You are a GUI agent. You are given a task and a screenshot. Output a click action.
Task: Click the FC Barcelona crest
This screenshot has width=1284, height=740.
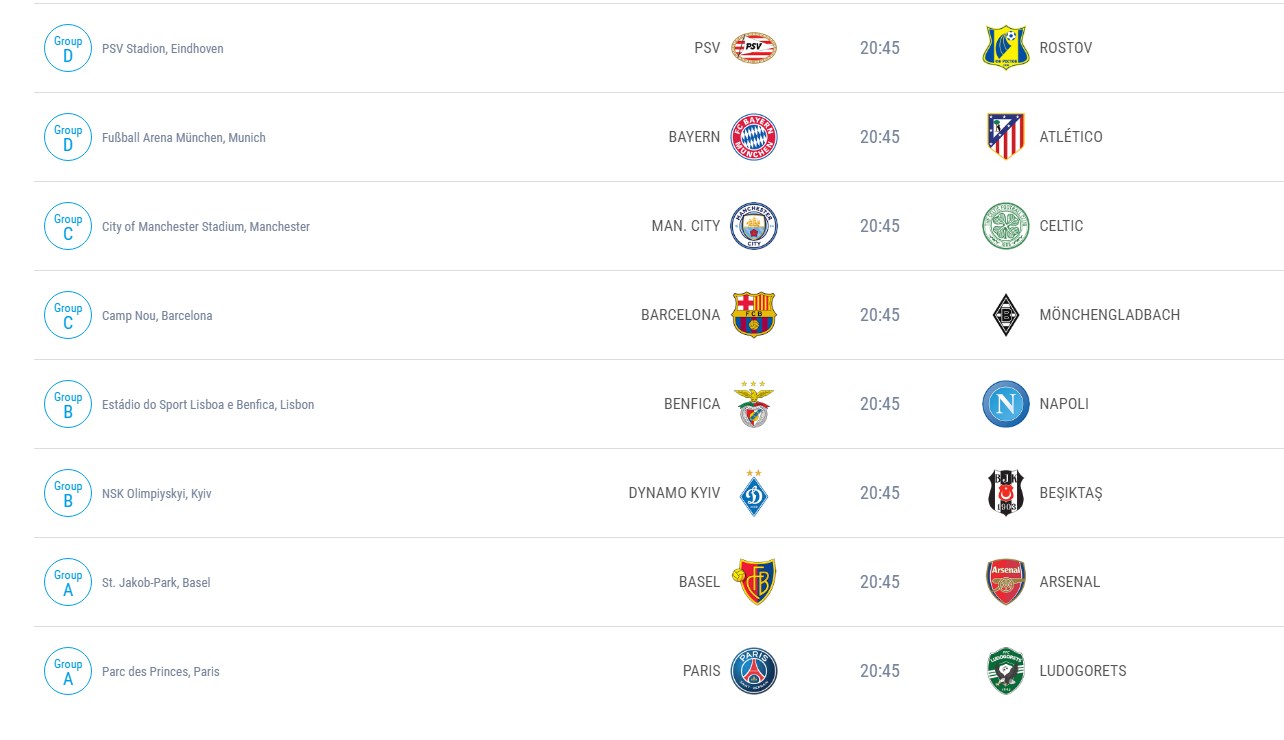(754, 314)
